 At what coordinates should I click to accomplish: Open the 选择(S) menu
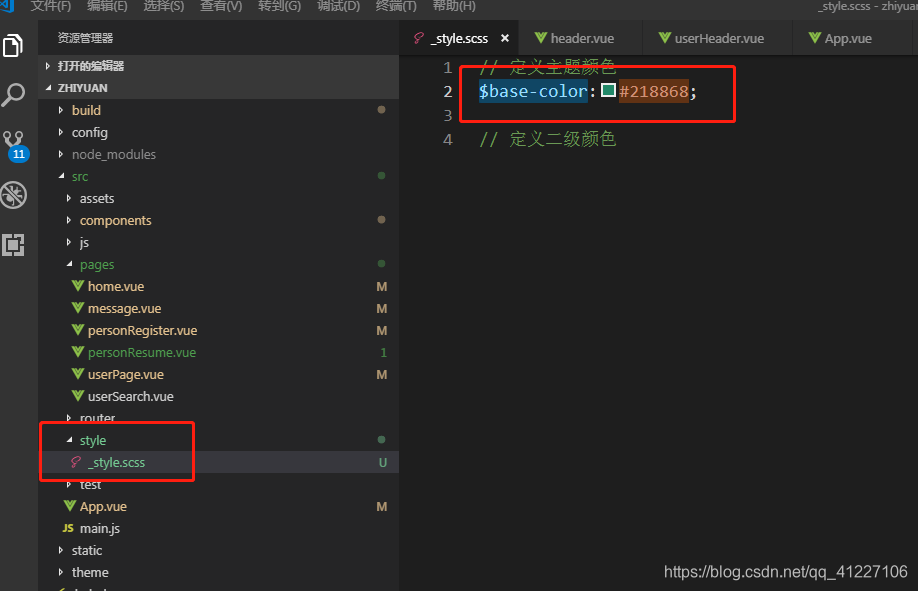[x=163, y=6]
